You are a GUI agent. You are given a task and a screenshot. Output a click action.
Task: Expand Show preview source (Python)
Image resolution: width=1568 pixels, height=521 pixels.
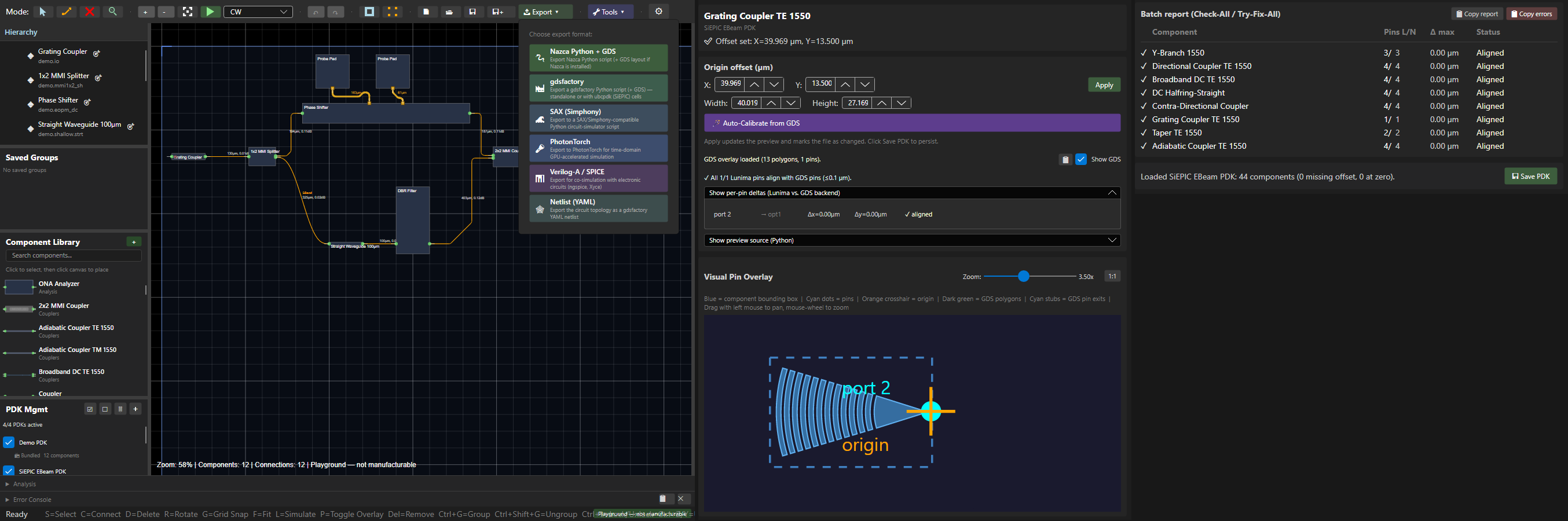912,240
